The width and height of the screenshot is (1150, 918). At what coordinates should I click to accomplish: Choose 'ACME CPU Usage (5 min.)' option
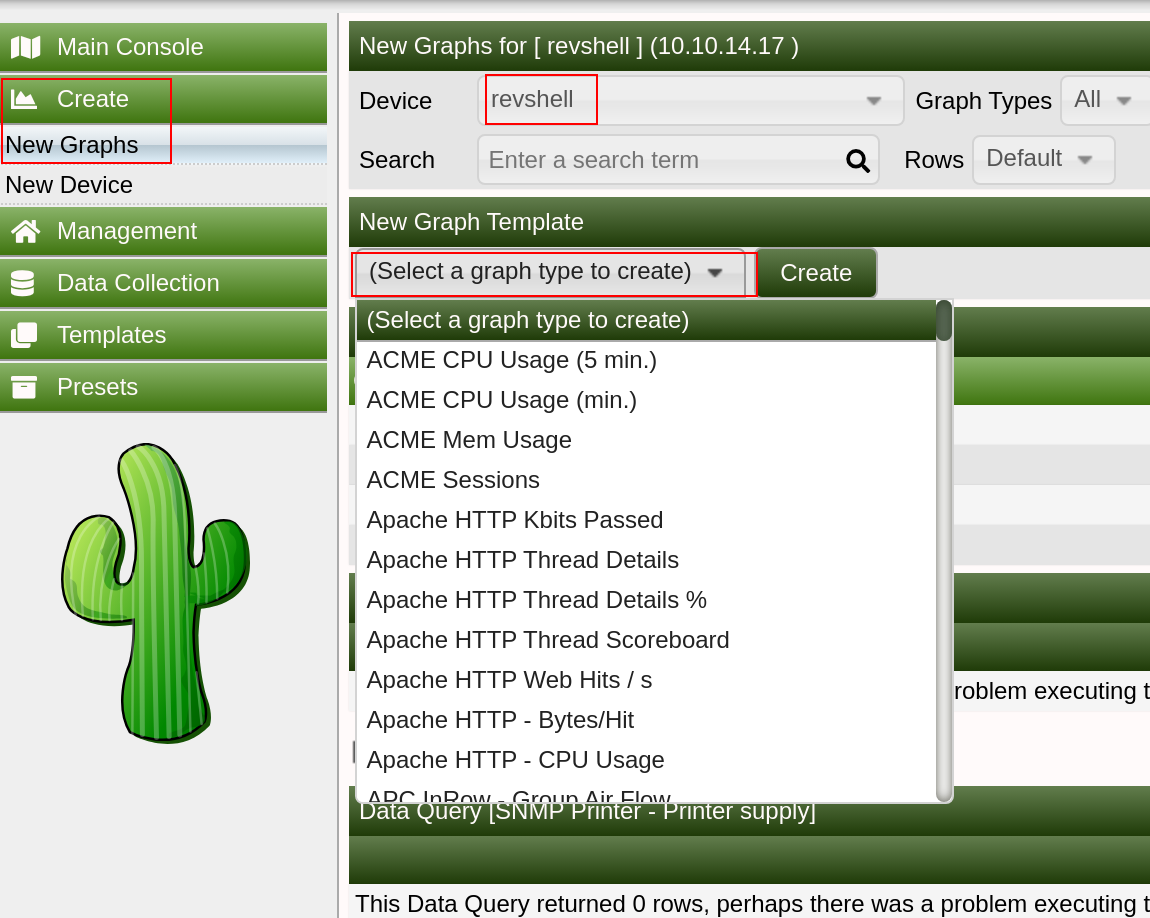point(646,360)
